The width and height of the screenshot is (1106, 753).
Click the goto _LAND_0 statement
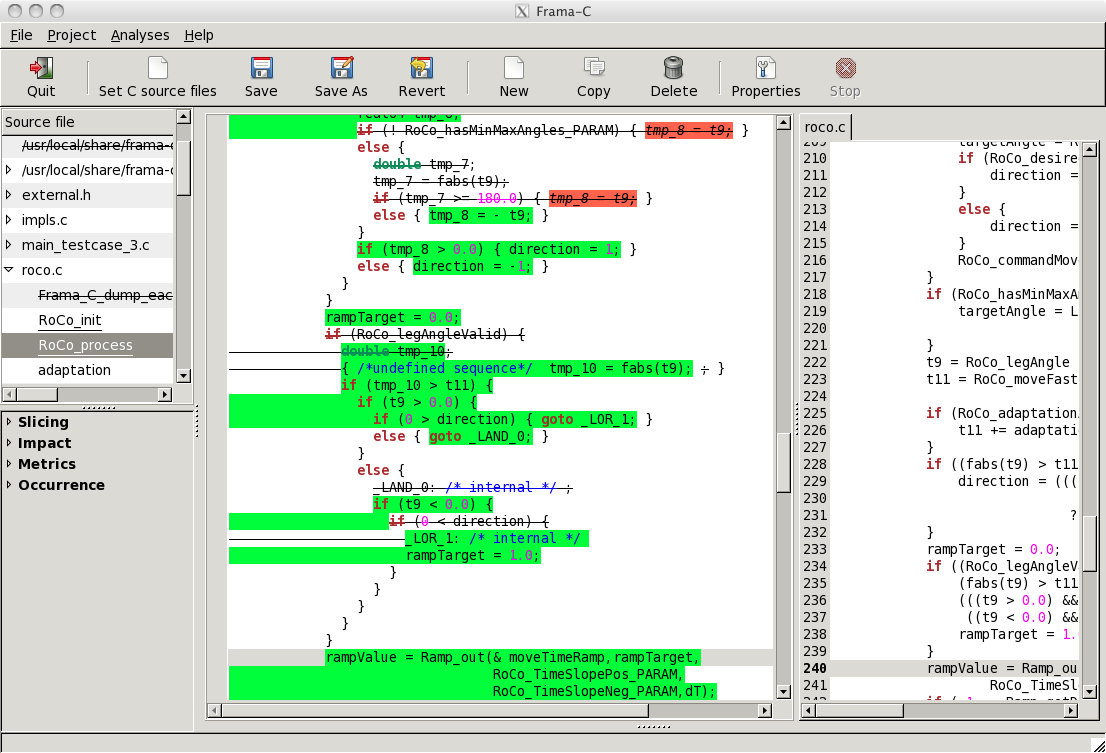[480, 436]
